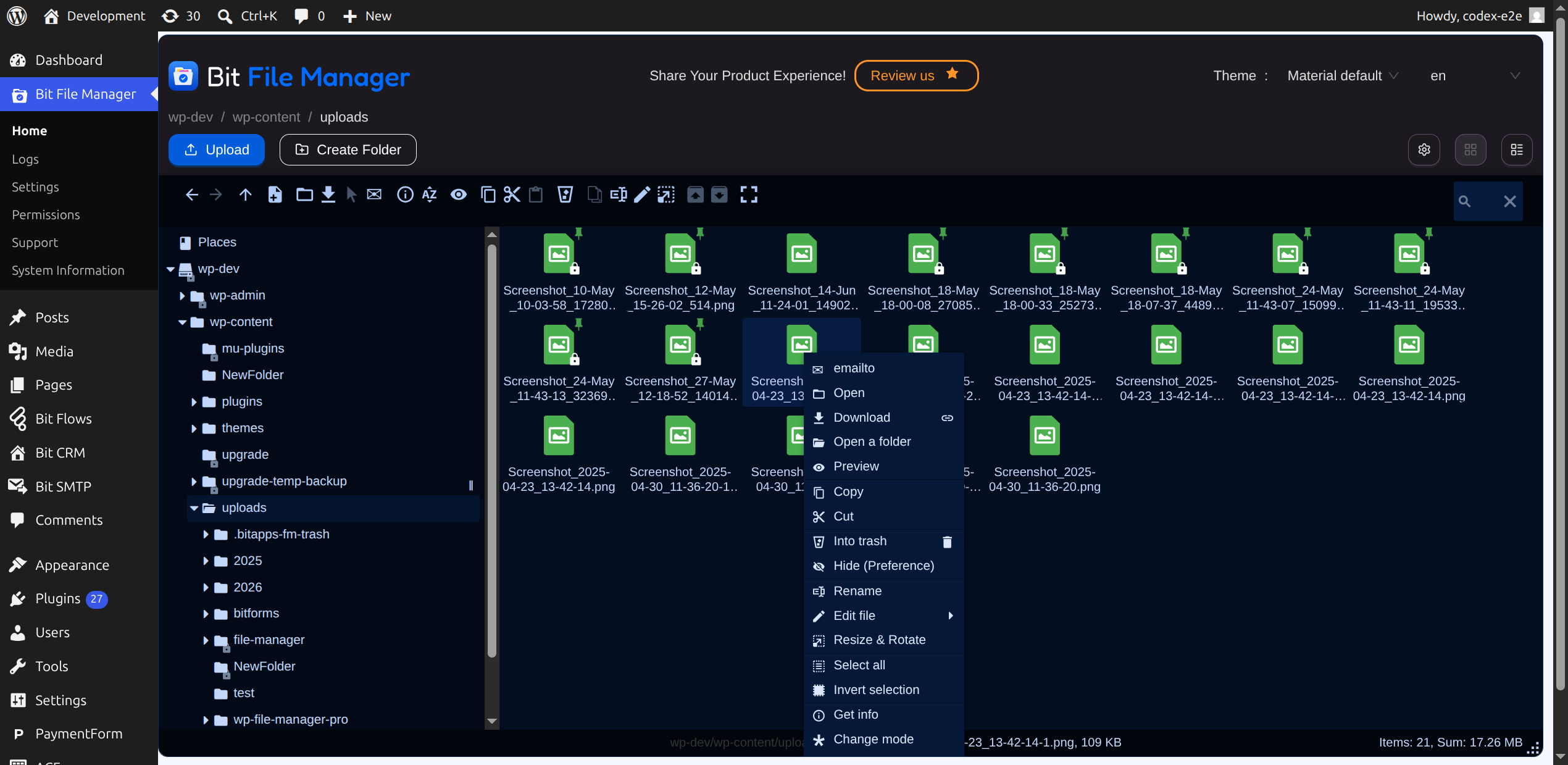This screenshot has height=765, width=1568.
Task: Clear the search with the X icon
Action: coord(1510,201)
